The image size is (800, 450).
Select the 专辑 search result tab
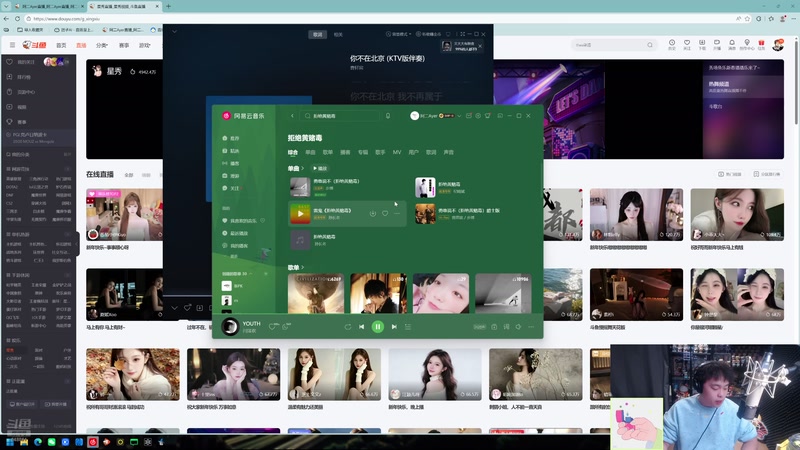[363, 152]
